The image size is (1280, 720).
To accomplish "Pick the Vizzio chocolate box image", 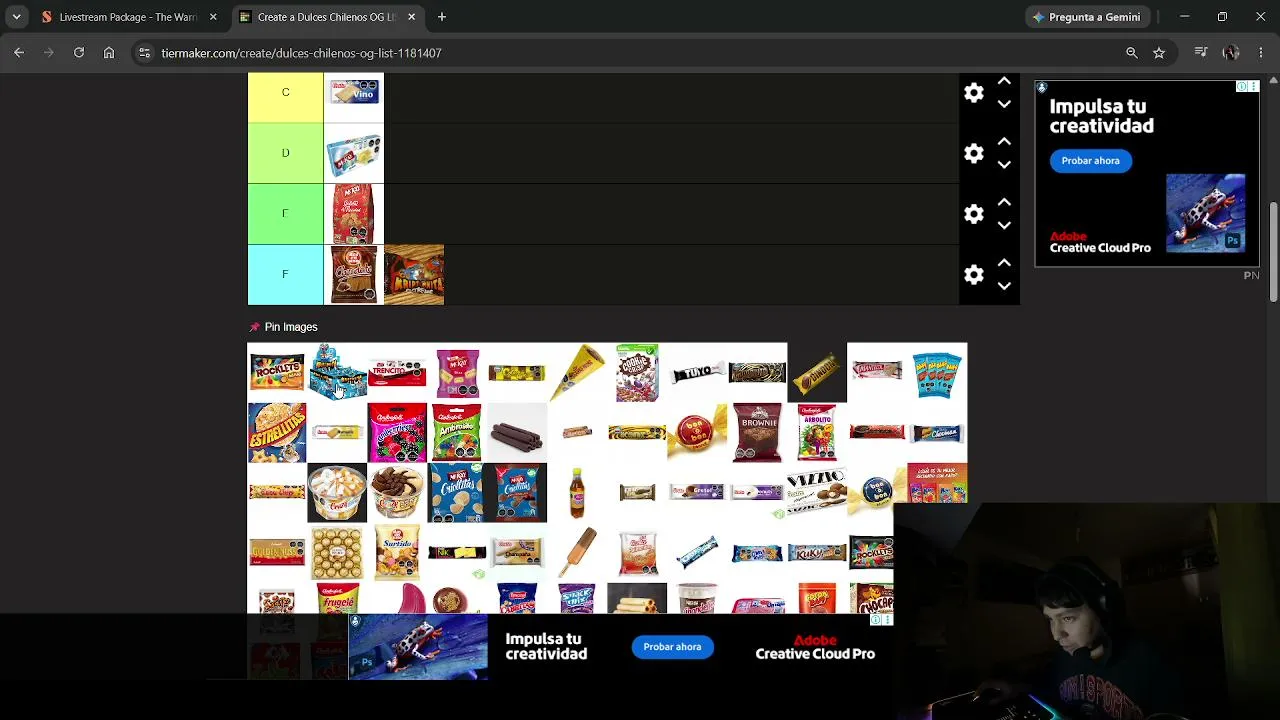I will (817, 492).
